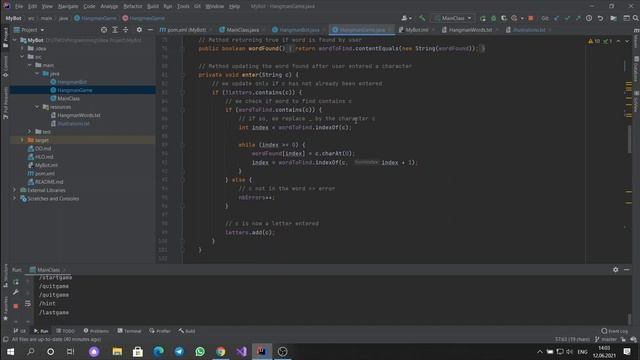The height and width of the screenshot is (360, 640).
Task: Click the Git push arrow icon
Action: tap(578, 18)
